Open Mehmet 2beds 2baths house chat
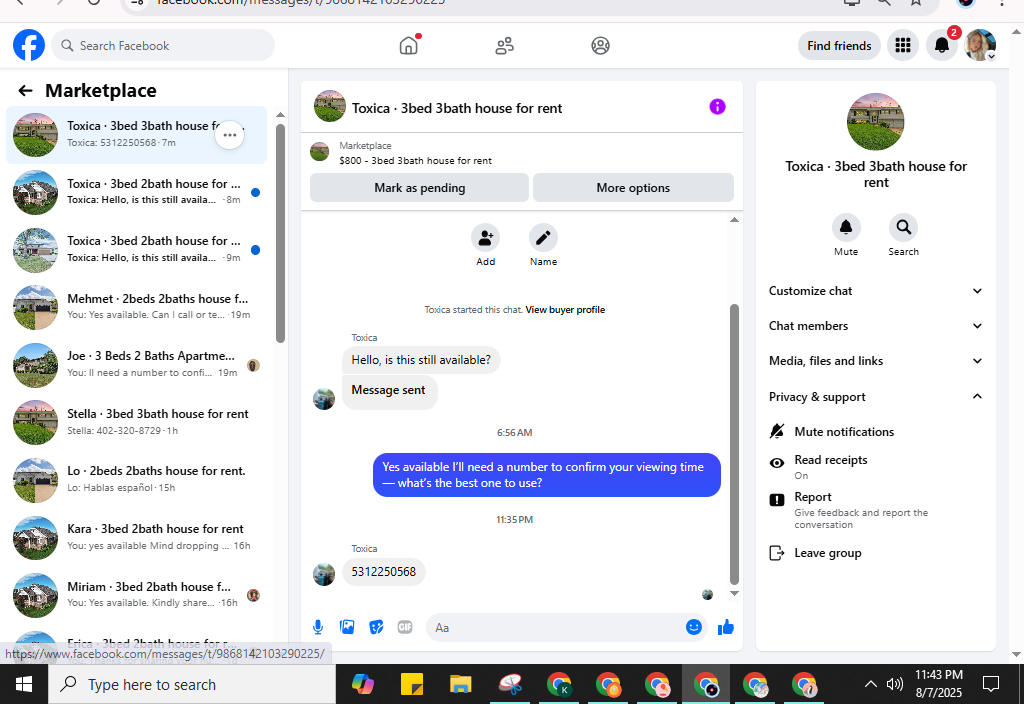 pos(136,308)
